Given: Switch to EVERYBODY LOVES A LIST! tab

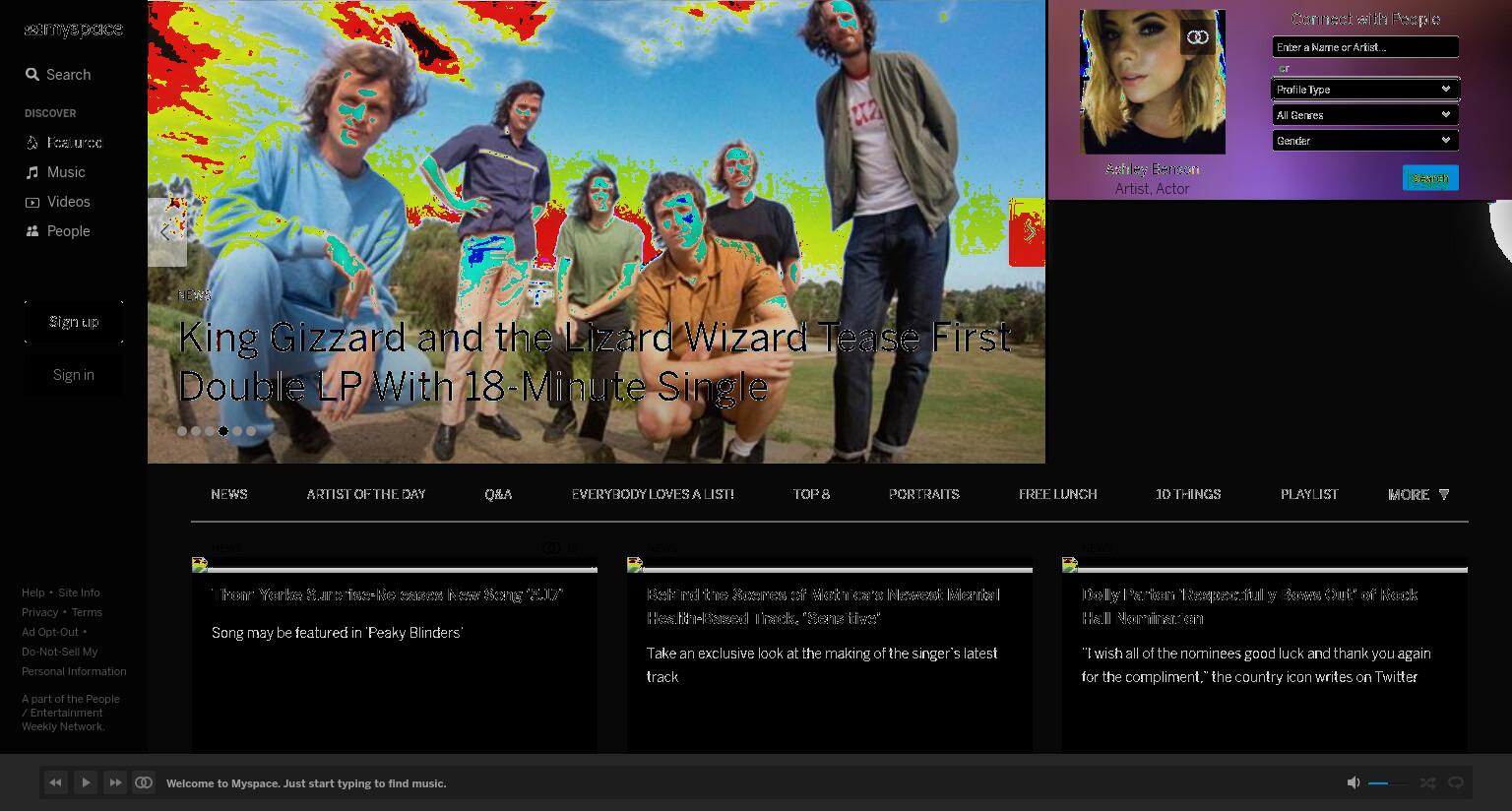Looking at the screenshot, I should 653,495.
